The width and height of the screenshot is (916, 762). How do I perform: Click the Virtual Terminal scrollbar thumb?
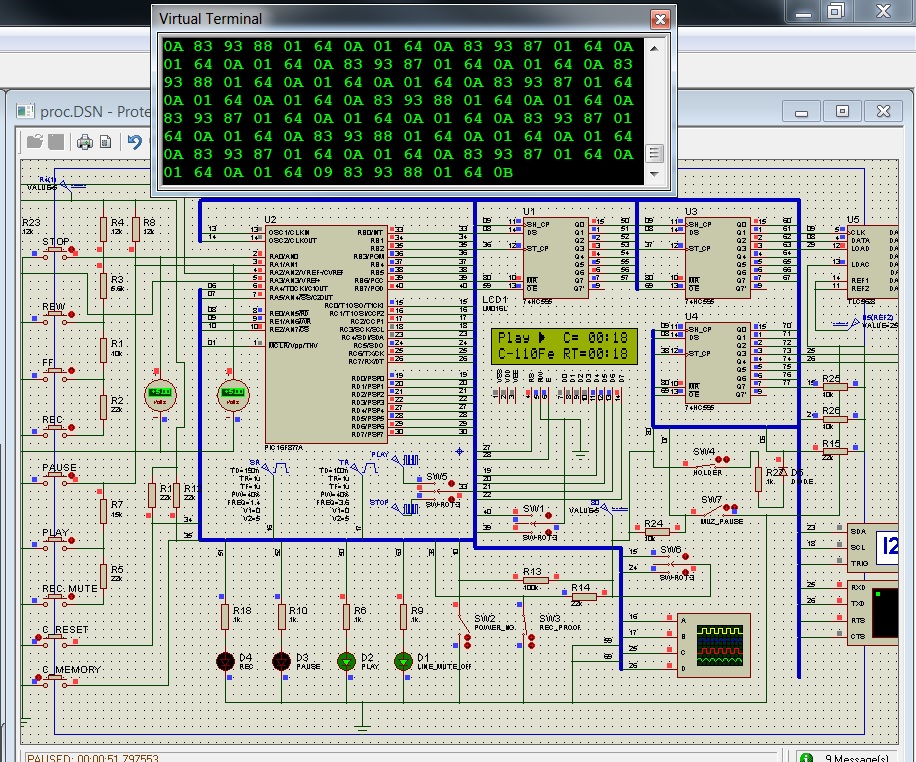[654, 153]
